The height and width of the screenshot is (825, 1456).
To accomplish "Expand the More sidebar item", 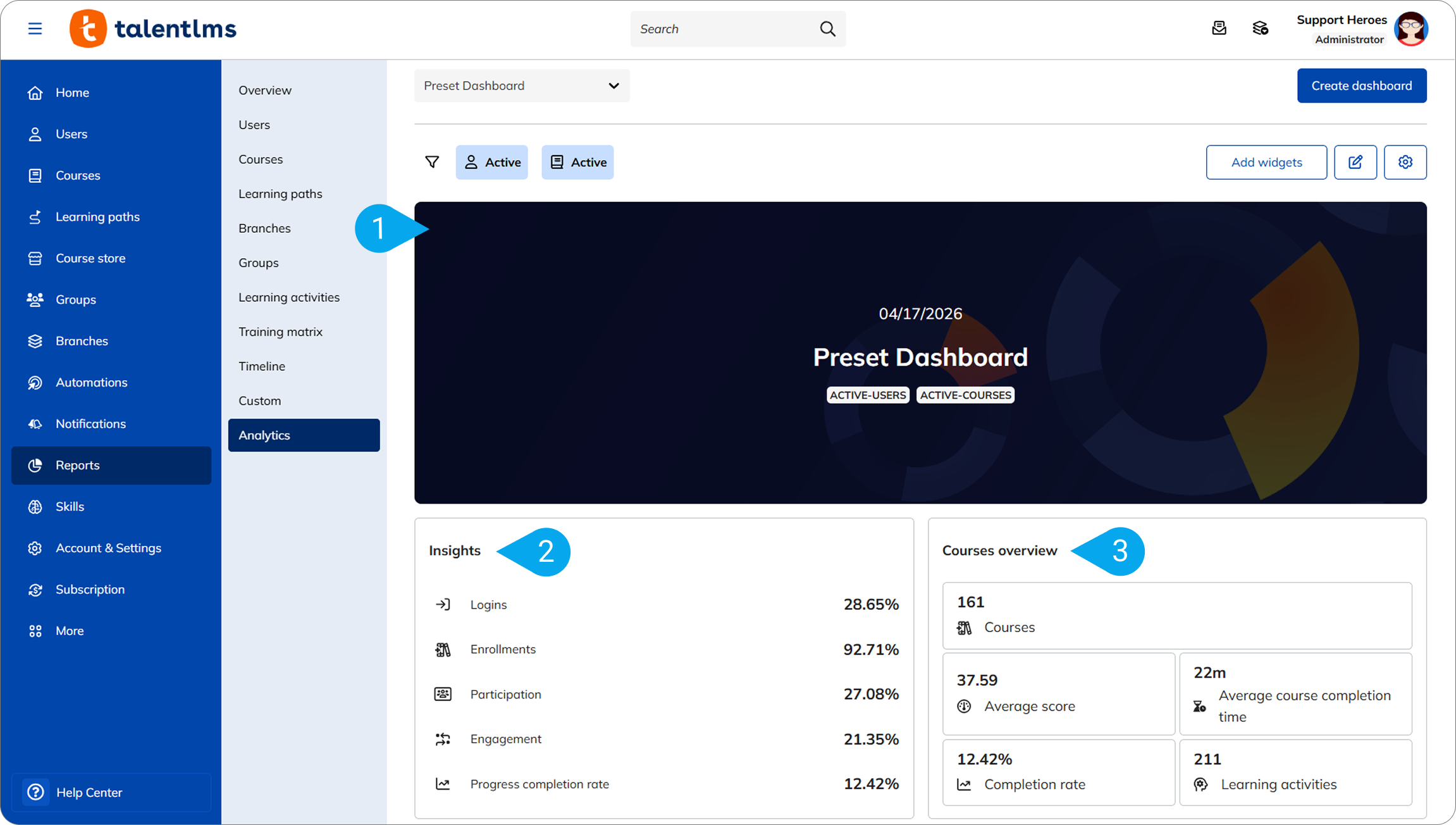I will click(x=69, y=631).
